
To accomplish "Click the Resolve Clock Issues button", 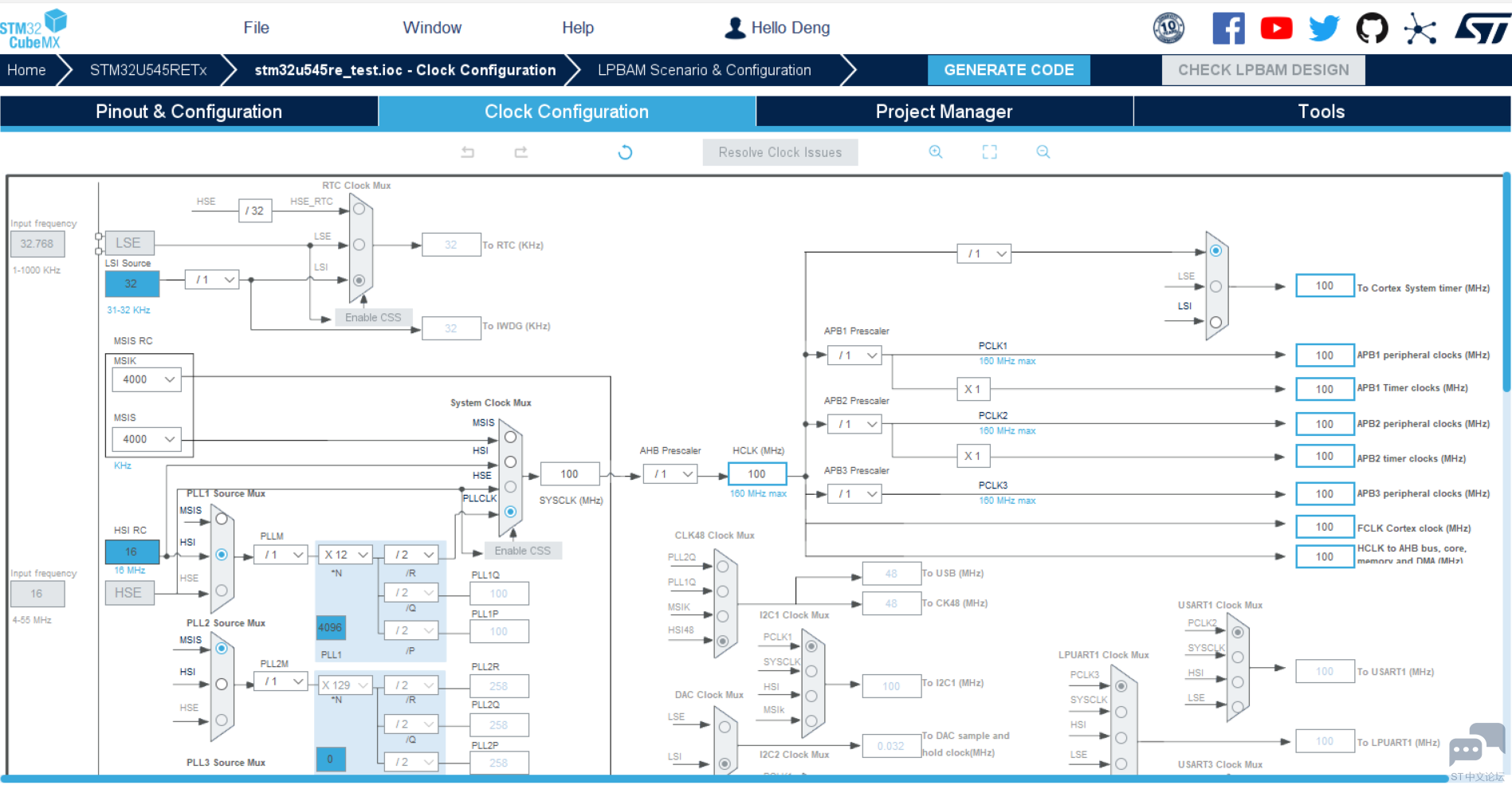I will pyautogui.click(x=780, y=152).
